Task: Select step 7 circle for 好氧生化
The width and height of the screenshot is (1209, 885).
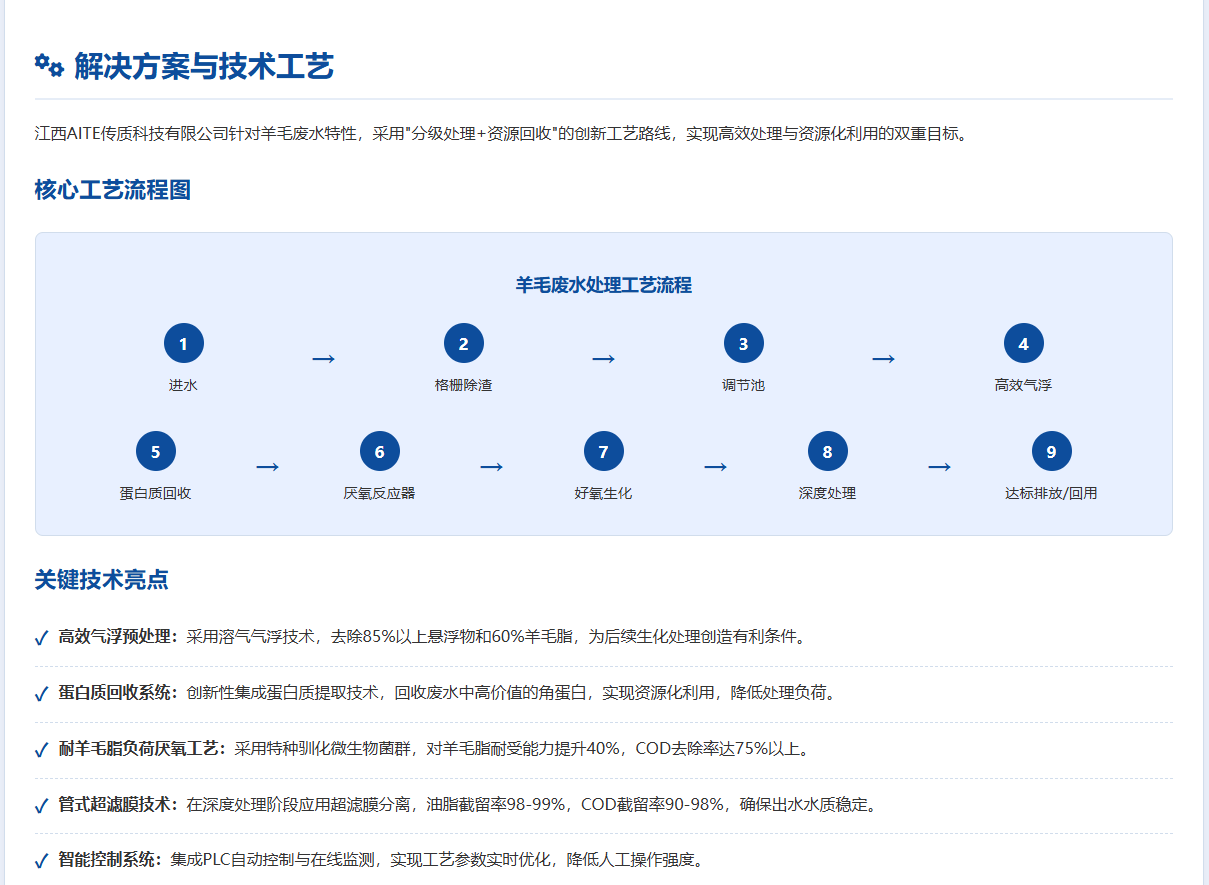Action: (x=604, y=452)
